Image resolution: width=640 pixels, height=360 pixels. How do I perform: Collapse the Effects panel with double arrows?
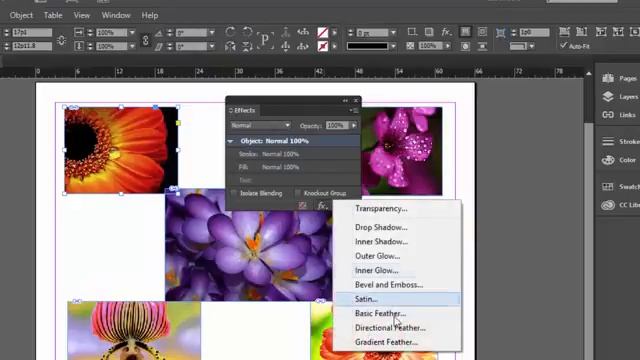pos(345,100)
